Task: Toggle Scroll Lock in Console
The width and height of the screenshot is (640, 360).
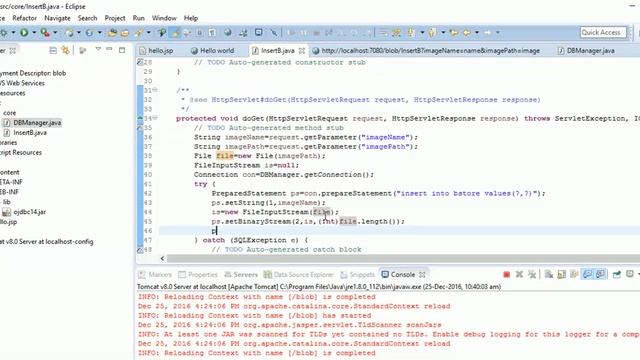Action: pyautogui.click(x=562, y=275)
